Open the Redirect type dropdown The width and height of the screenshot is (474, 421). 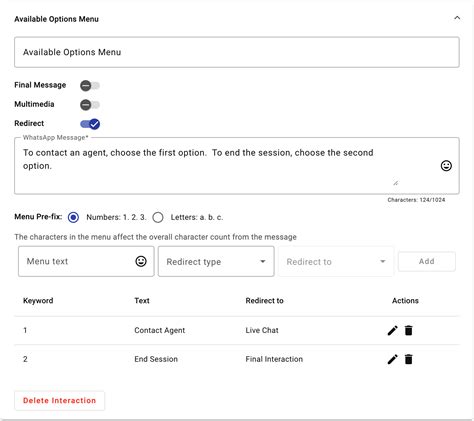pos(216,261)
